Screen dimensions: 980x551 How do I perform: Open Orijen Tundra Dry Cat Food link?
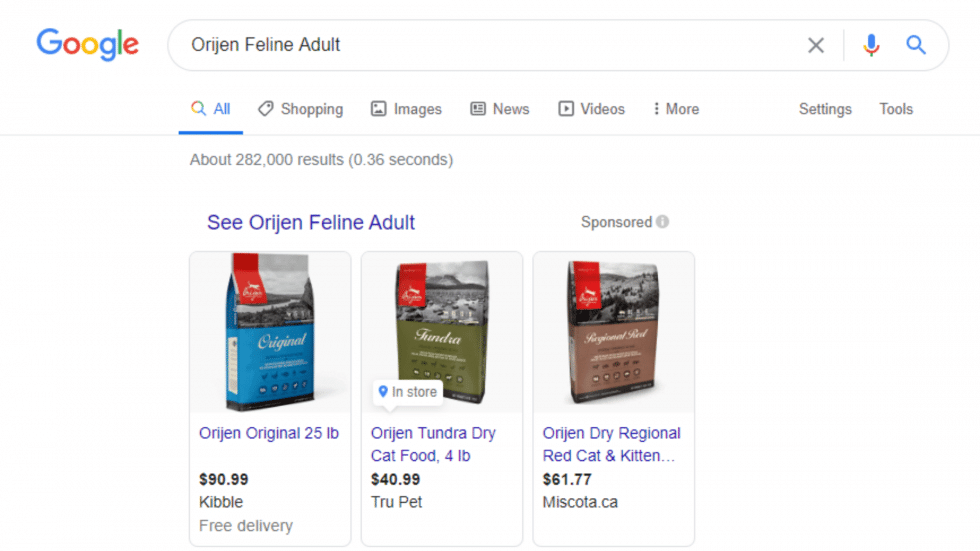point(433,444)
